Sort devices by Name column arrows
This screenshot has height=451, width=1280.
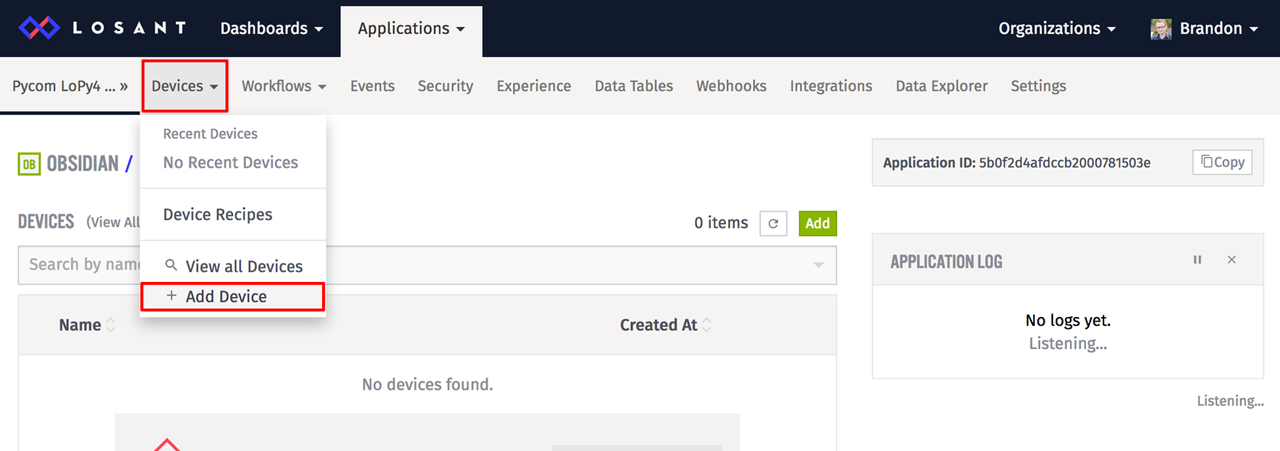[111, 325]
